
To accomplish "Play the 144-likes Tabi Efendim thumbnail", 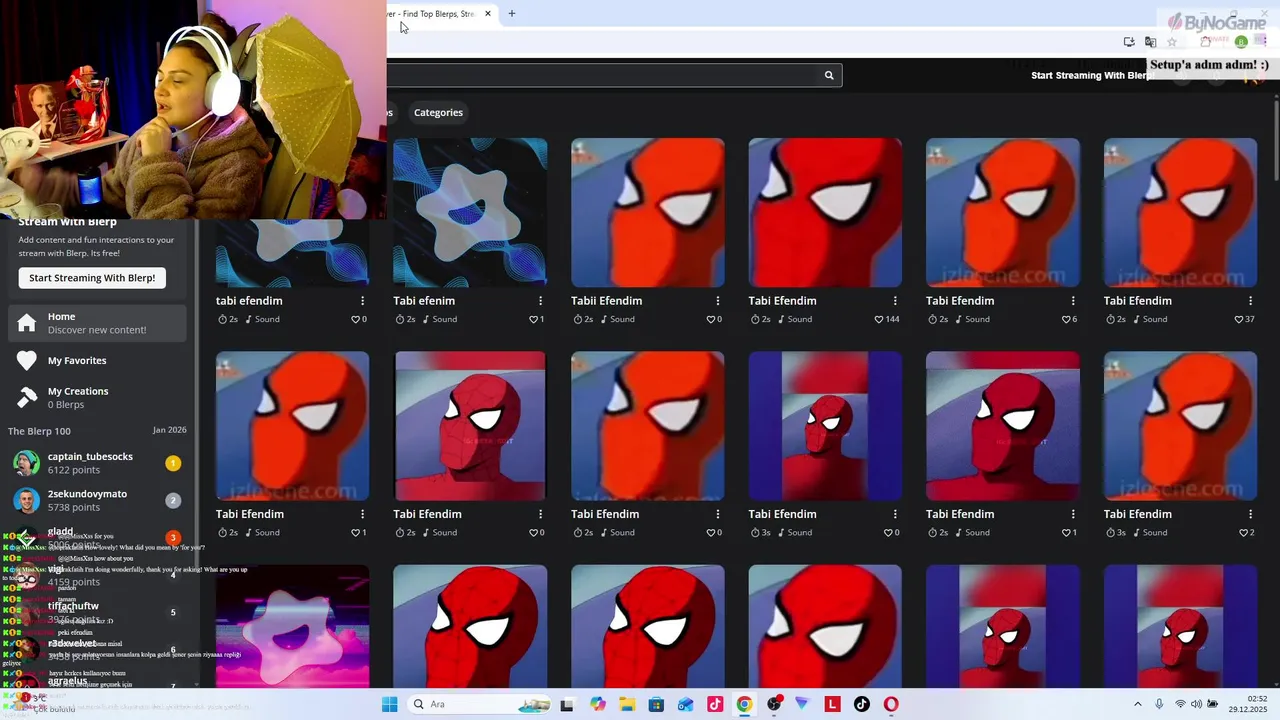I will point(825,212).
